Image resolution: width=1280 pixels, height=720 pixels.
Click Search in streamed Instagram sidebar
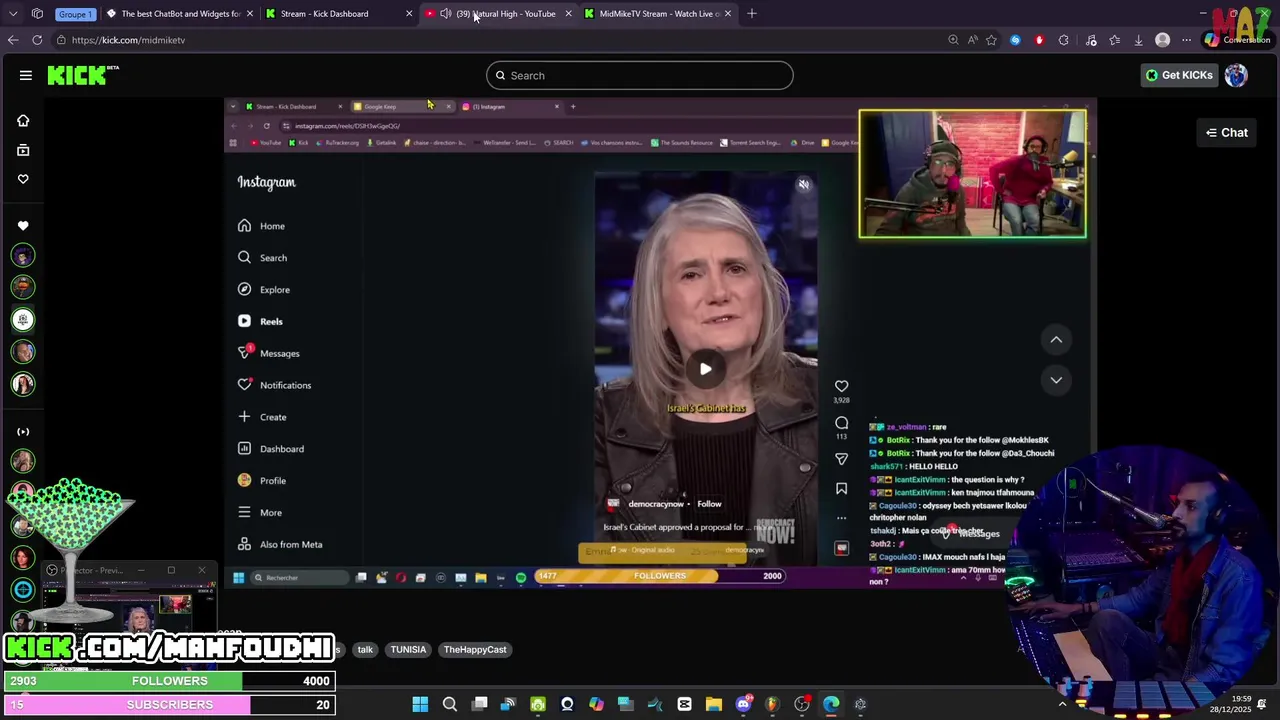point(263,258)
